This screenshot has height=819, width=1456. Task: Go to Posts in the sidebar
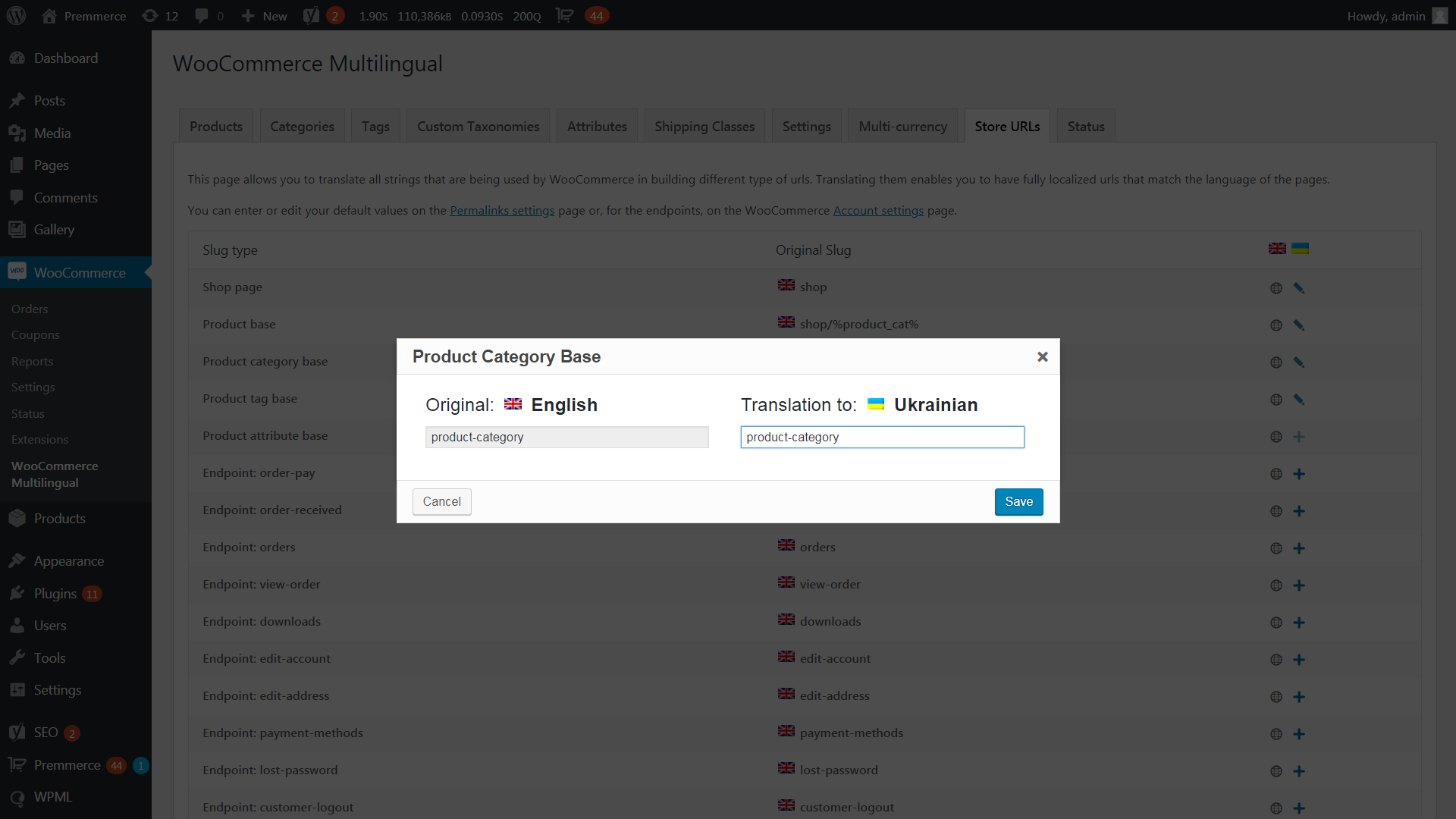pos(49,101)
